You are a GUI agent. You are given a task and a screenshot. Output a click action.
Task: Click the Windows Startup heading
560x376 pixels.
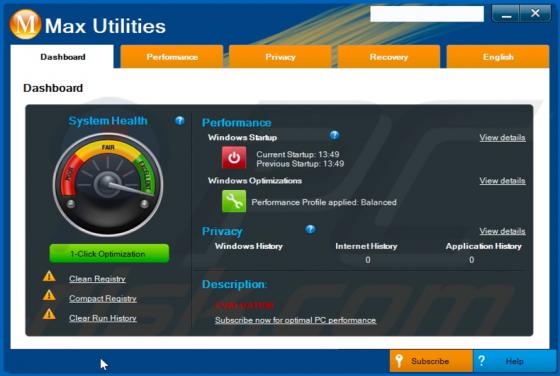tap(242, 137)
